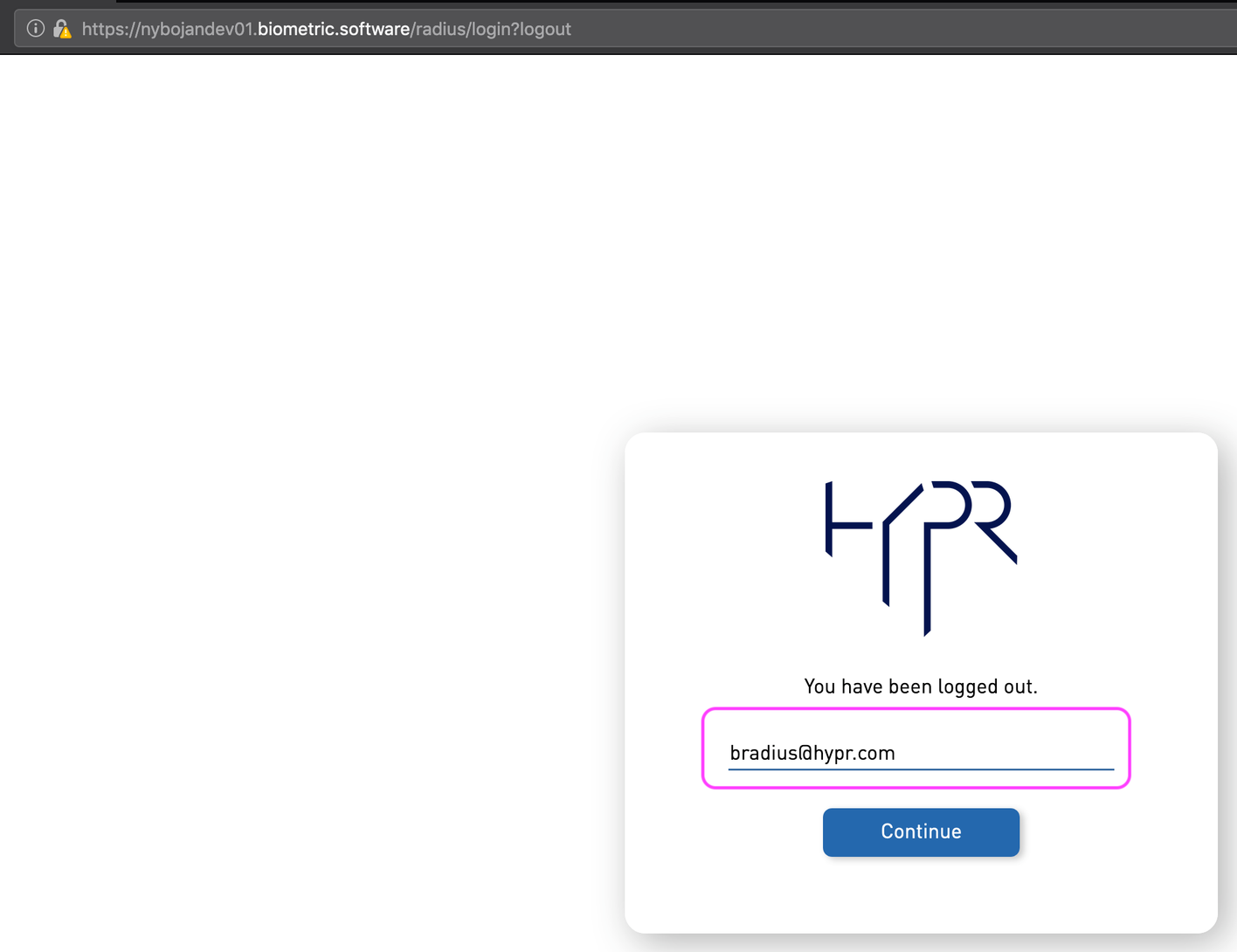
Task: Focus the bradius@hypr.com email field
Action: 921,752
